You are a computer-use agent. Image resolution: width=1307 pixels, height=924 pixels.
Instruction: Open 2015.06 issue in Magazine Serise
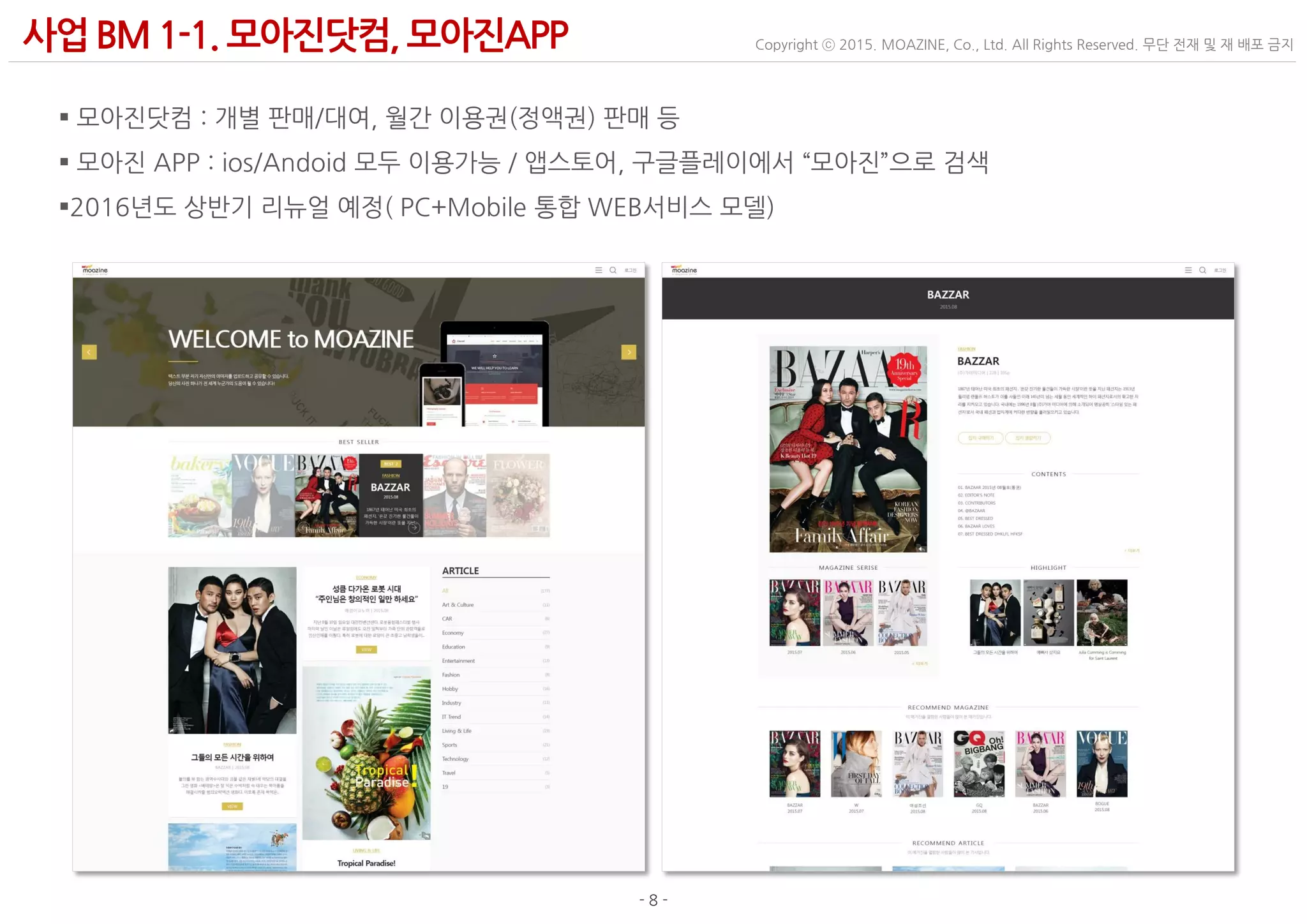click(848, 613)
